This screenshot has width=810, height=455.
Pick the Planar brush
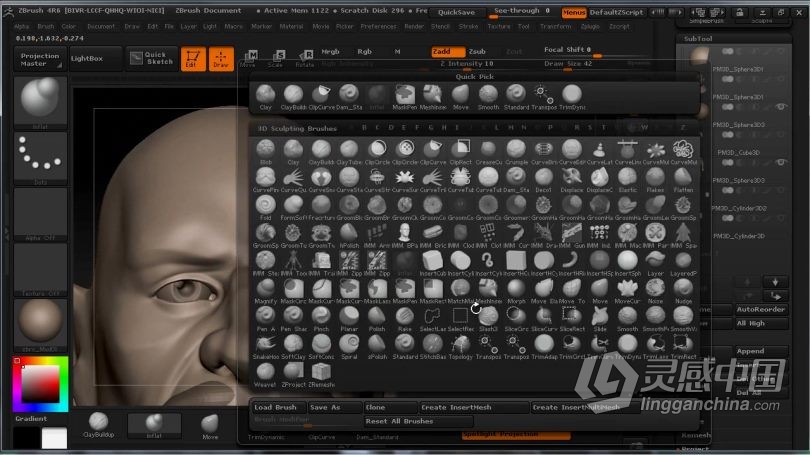349,320
